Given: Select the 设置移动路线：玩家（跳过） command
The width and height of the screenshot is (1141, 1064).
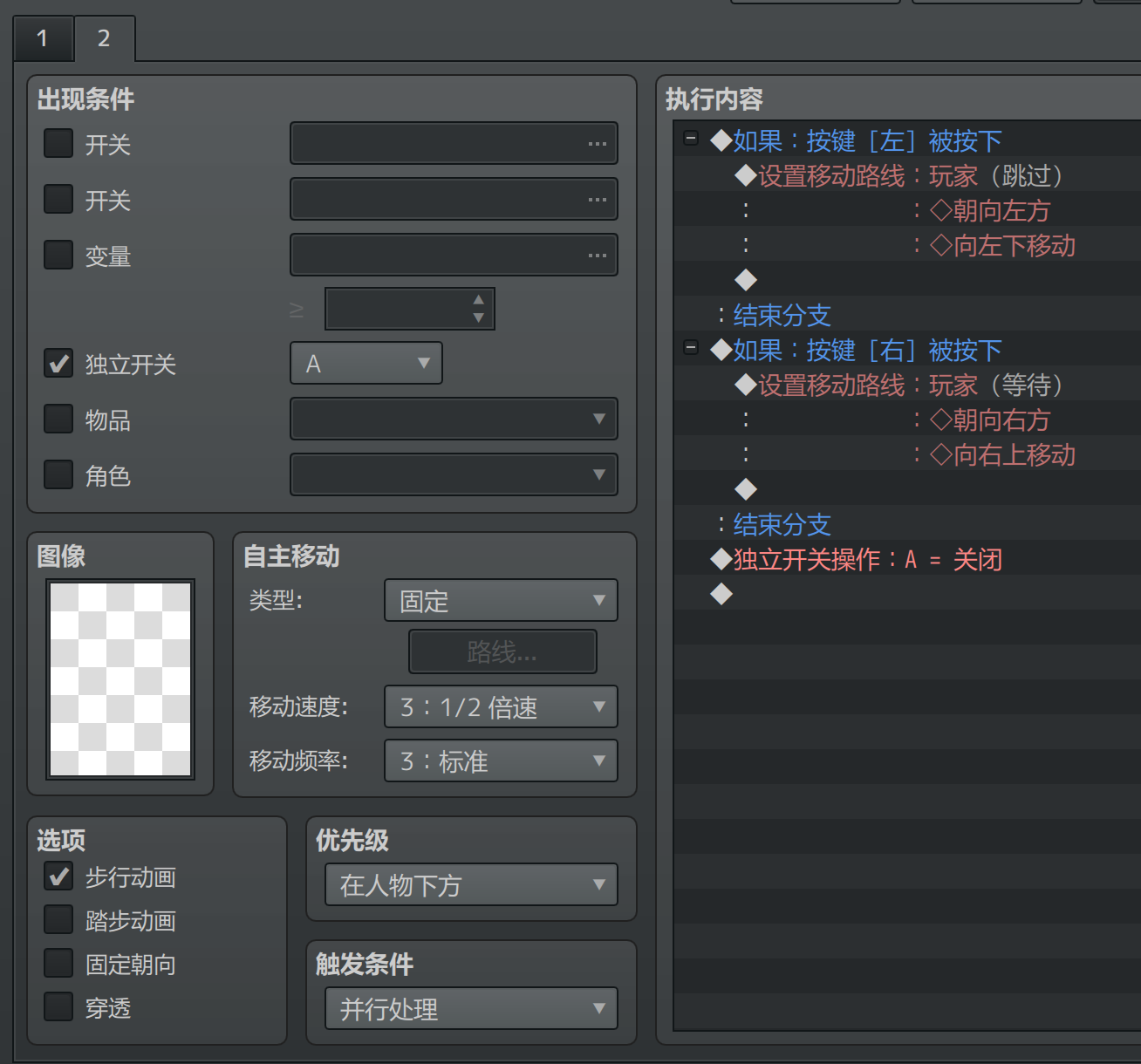Looking at the screenshot, I should tap(899, 175).
